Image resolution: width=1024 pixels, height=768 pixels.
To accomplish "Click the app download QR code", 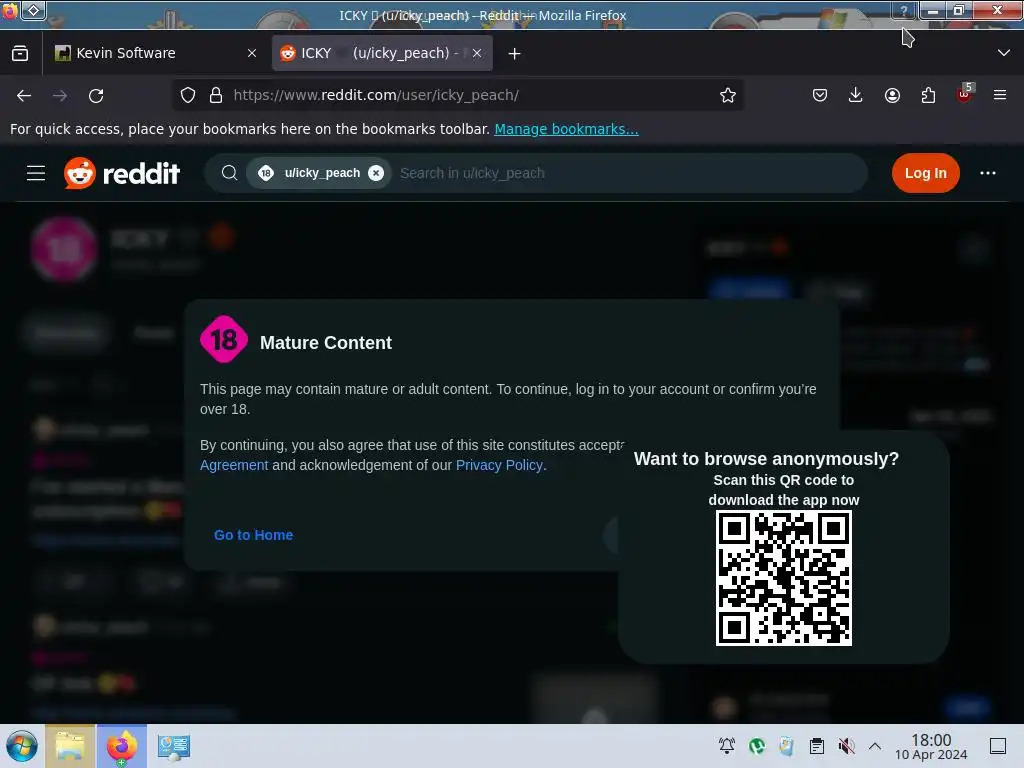I will pos(784,578).
